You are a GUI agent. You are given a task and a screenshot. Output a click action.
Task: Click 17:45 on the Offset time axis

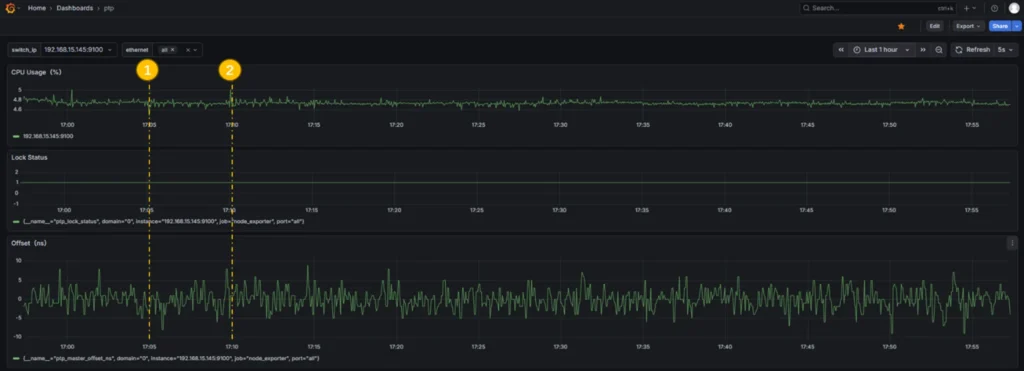click(x=807, y=347)
